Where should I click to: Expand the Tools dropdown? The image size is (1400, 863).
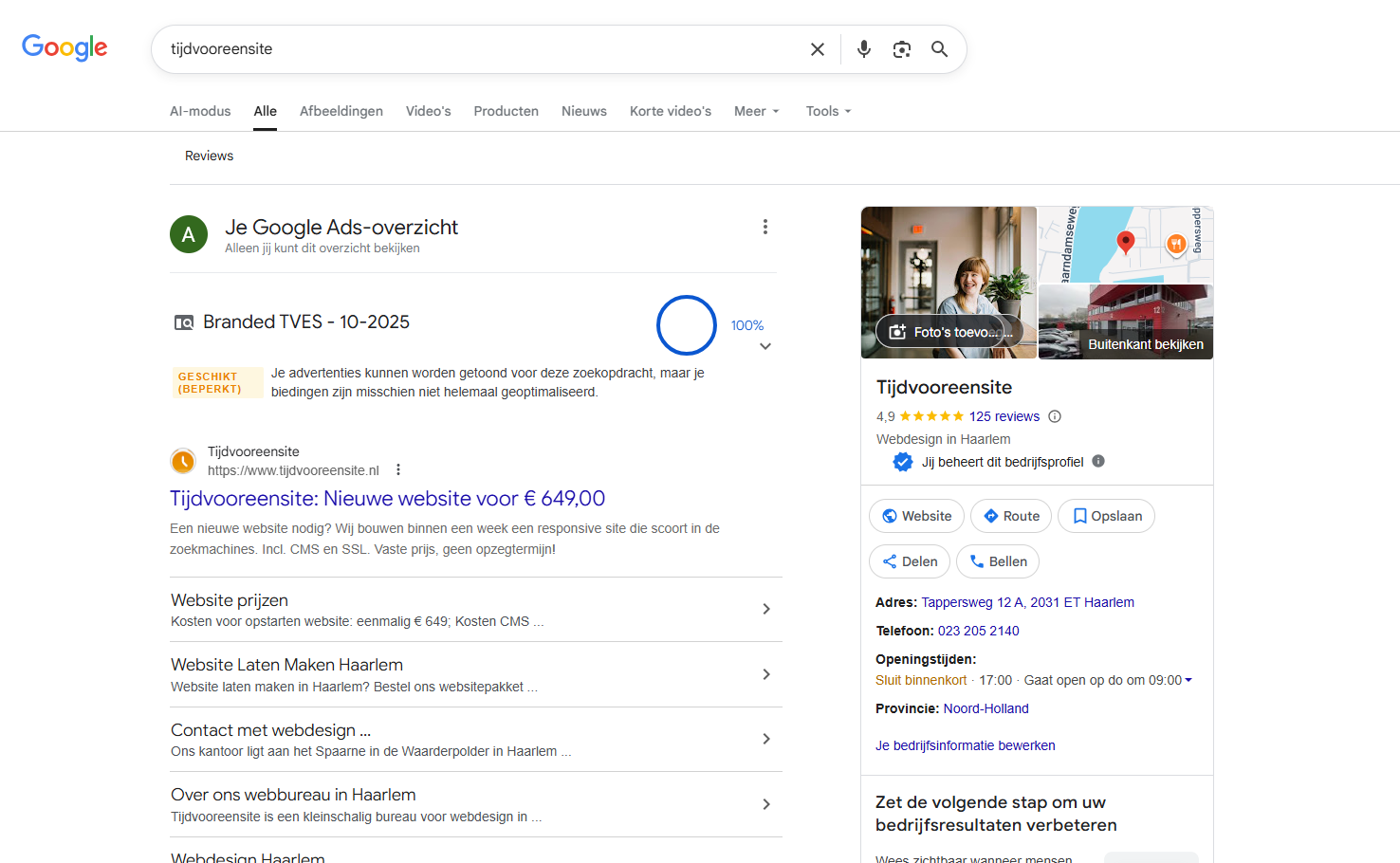pyautogui.click(x=827, y=111)
